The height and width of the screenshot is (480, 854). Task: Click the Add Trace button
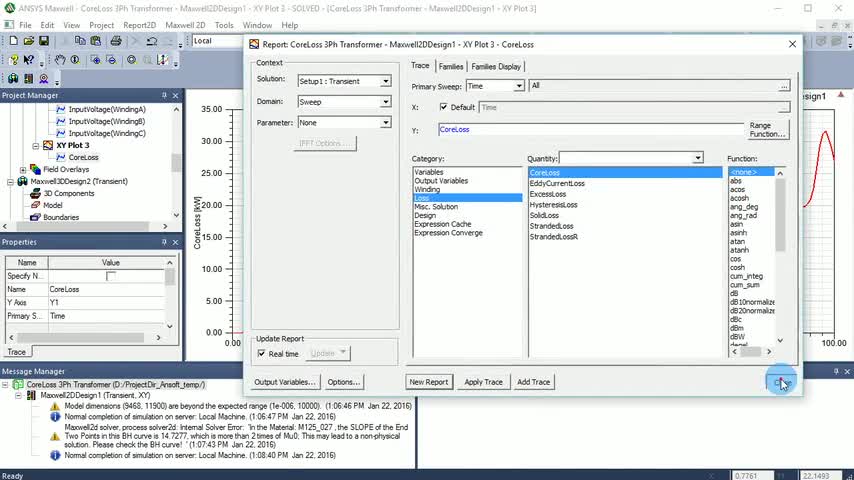coord(533,382)
